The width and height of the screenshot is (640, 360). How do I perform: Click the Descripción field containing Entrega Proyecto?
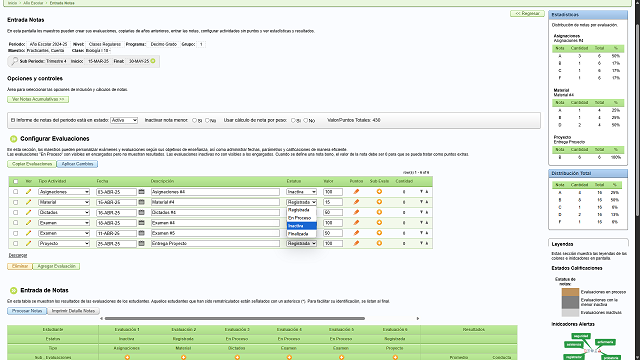pyautogui.click(x=215, y=243)
